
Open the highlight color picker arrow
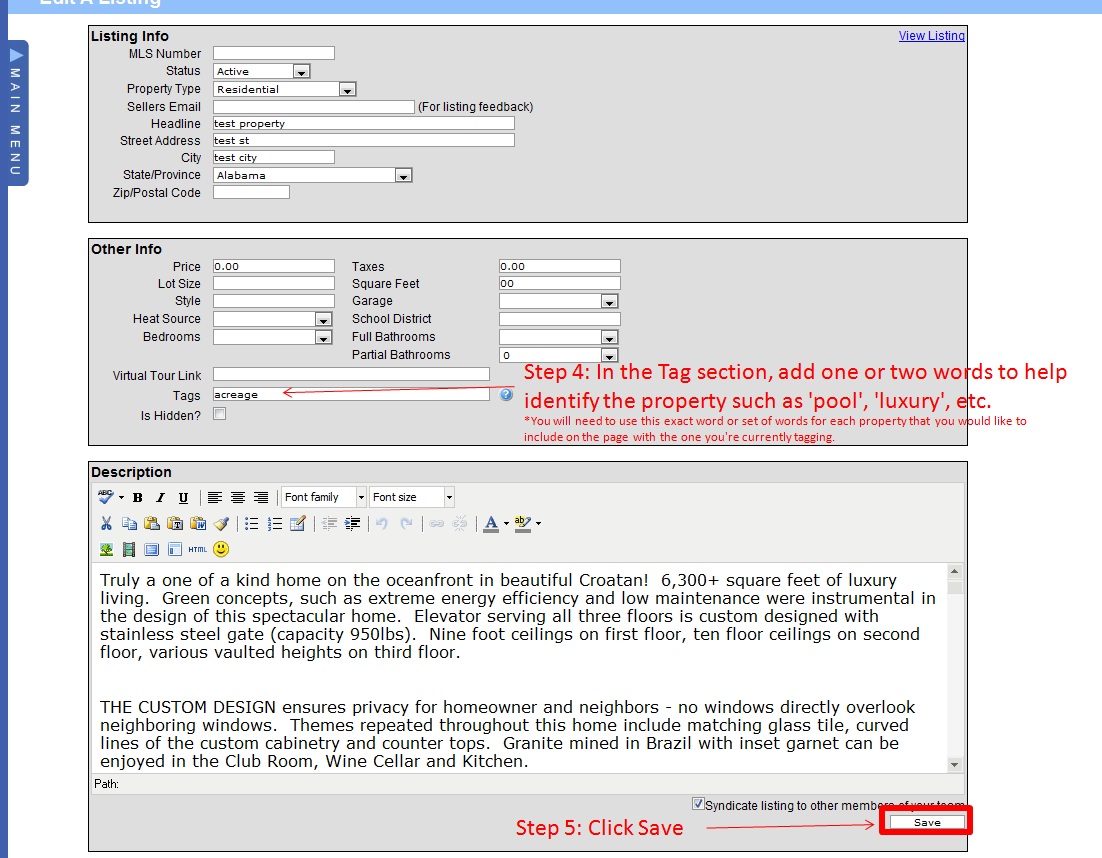pos(538,524)
